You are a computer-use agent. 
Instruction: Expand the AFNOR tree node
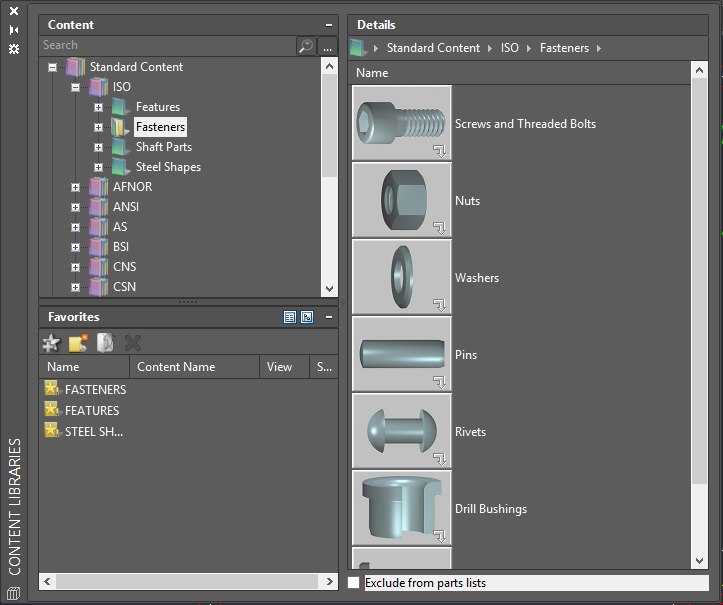click(76, 187)
